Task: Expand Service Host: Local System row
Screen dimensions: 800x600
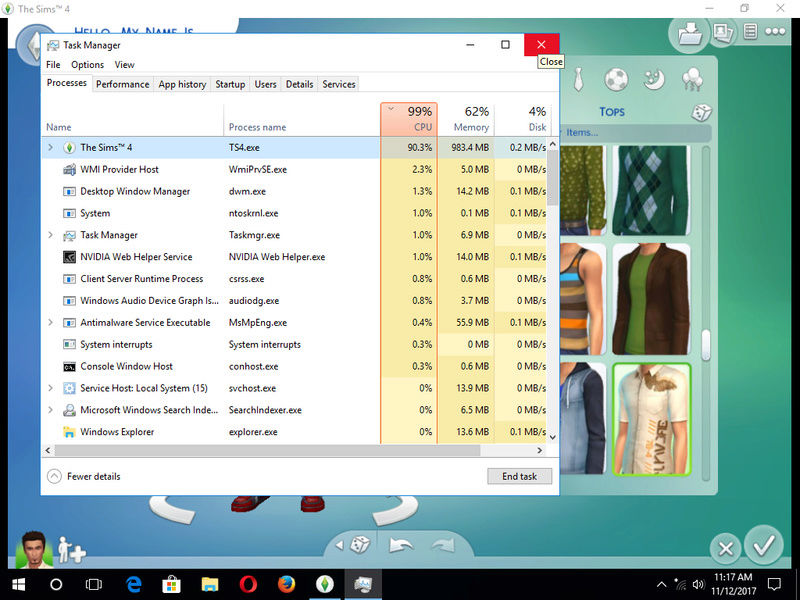Action: coord(50,388)
